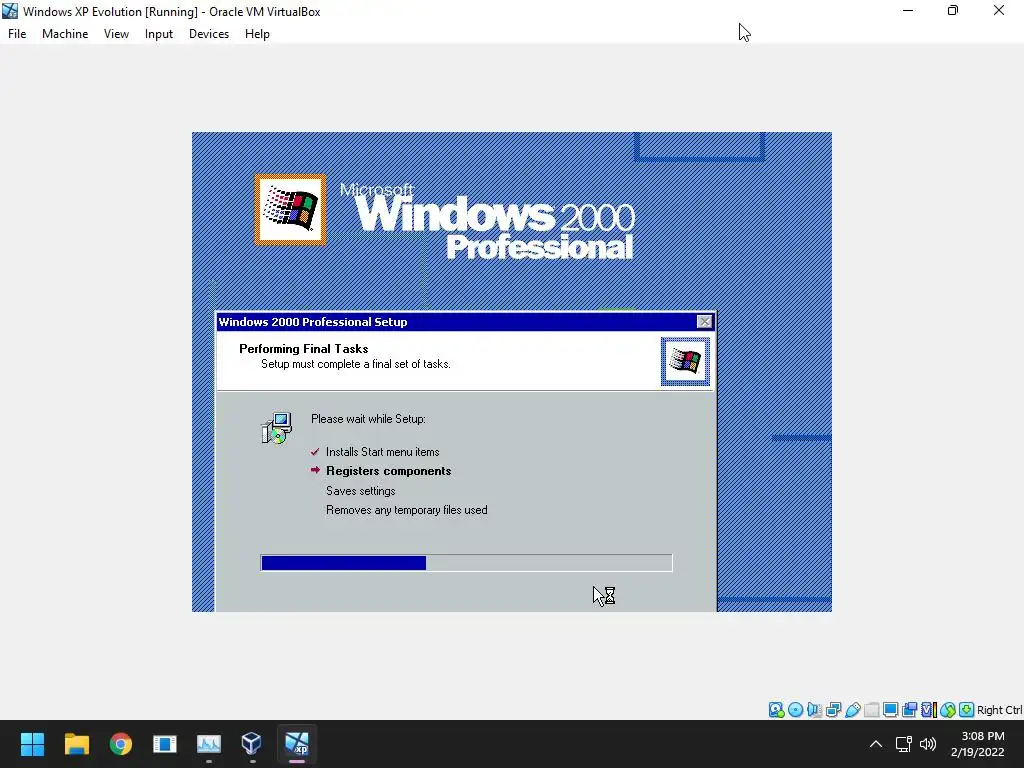Click 'Performing Final Tasks' heading

pos(304,349)
